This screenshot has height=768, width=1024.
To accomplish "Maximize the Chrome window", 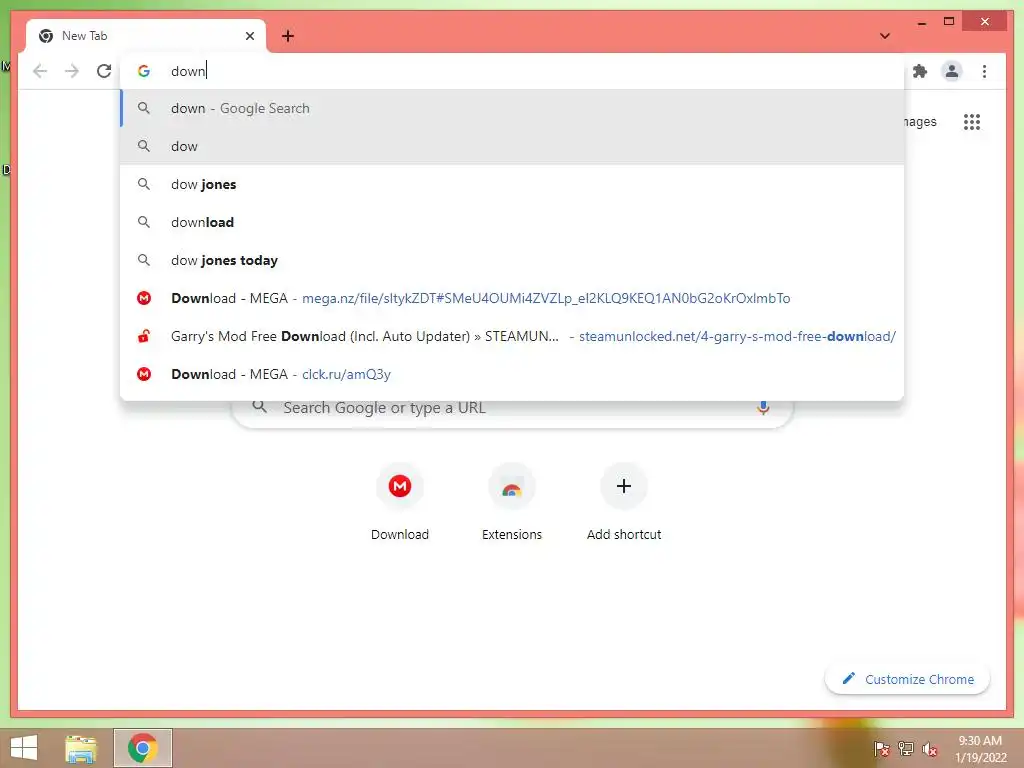I will [949, 22].
